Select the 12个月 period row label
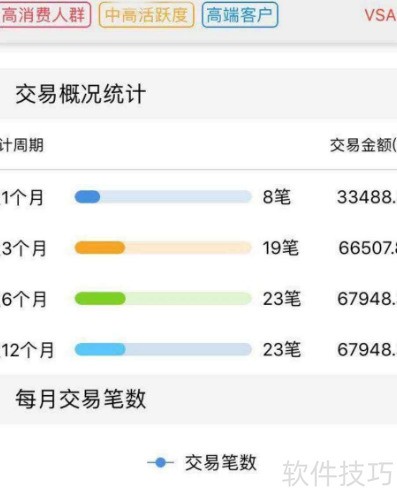 (27, 350)
